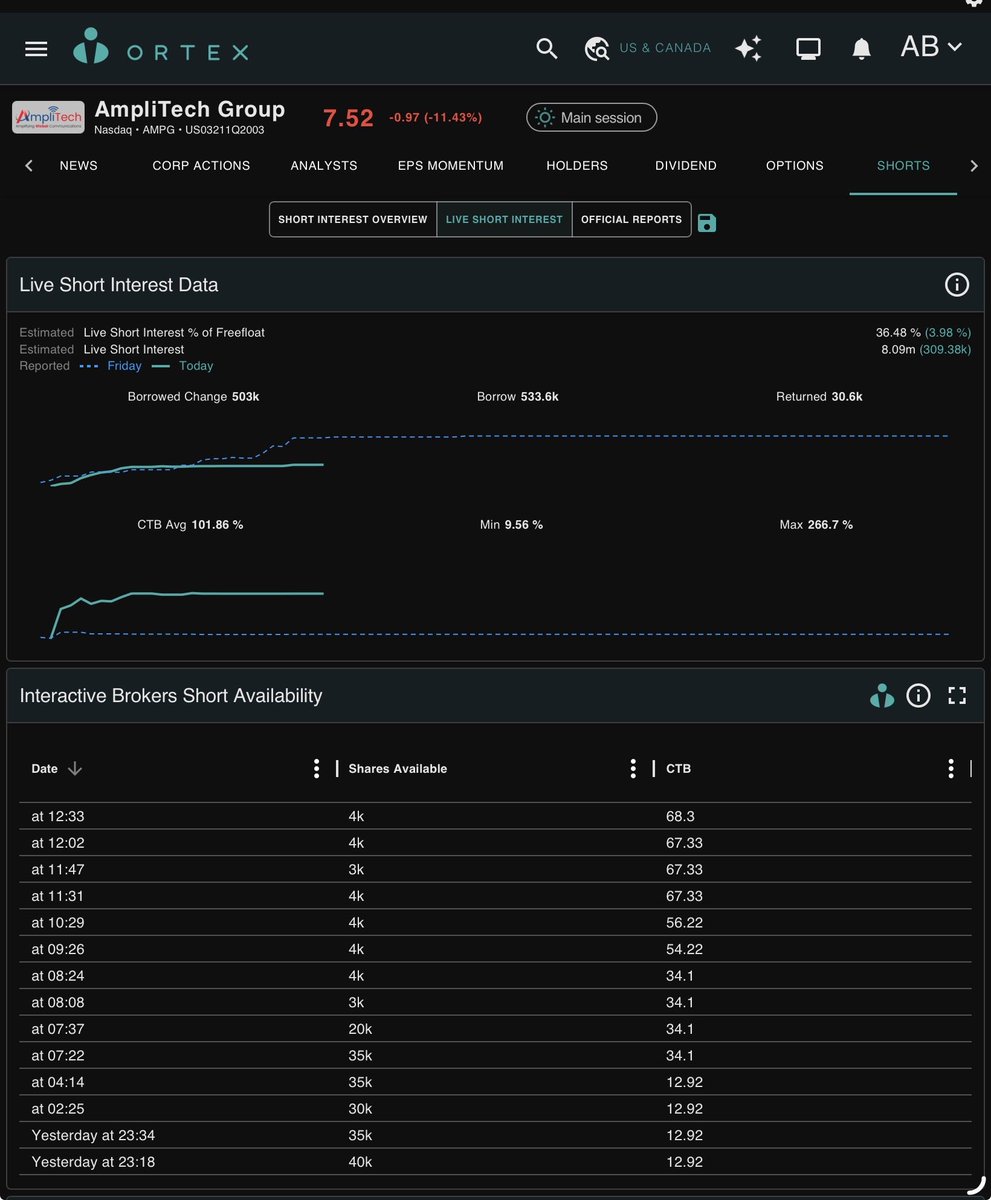991x1200 pixels.
Task: Open the Short Availability info icon
Action: [918, 696]
